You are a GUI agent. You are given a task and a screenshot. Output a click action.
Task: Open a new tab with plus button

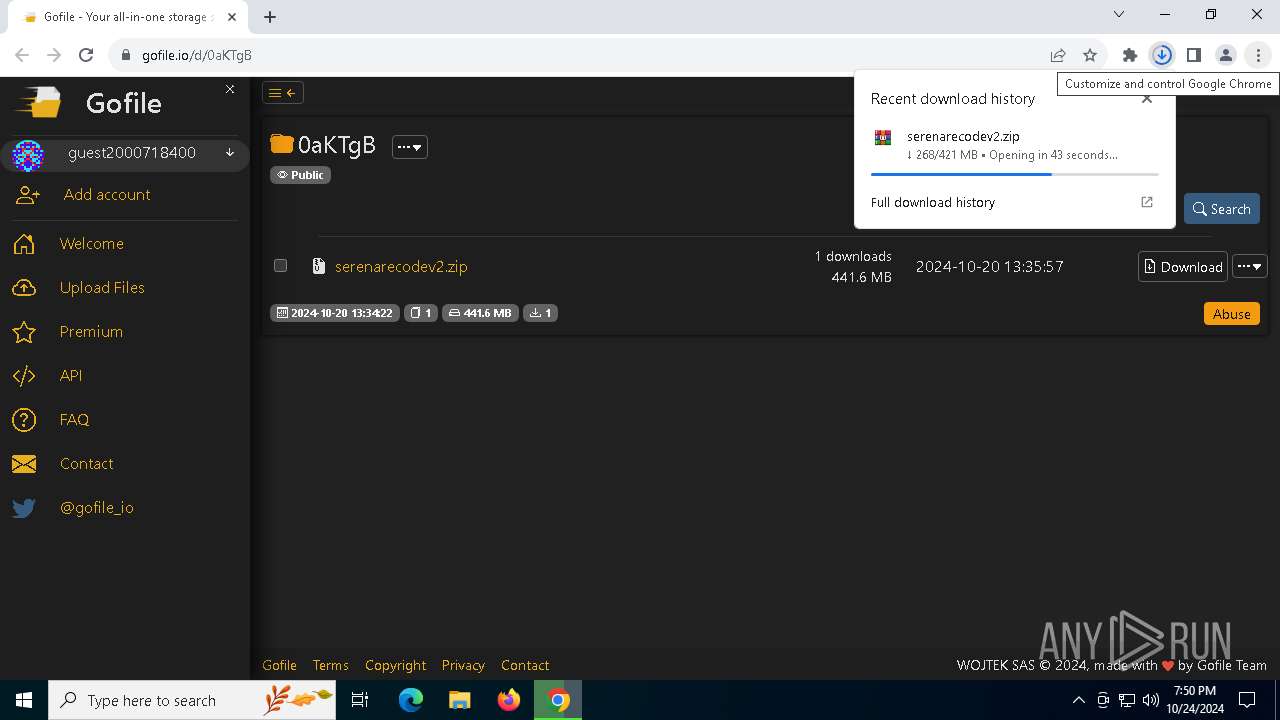tap(270, 16)
